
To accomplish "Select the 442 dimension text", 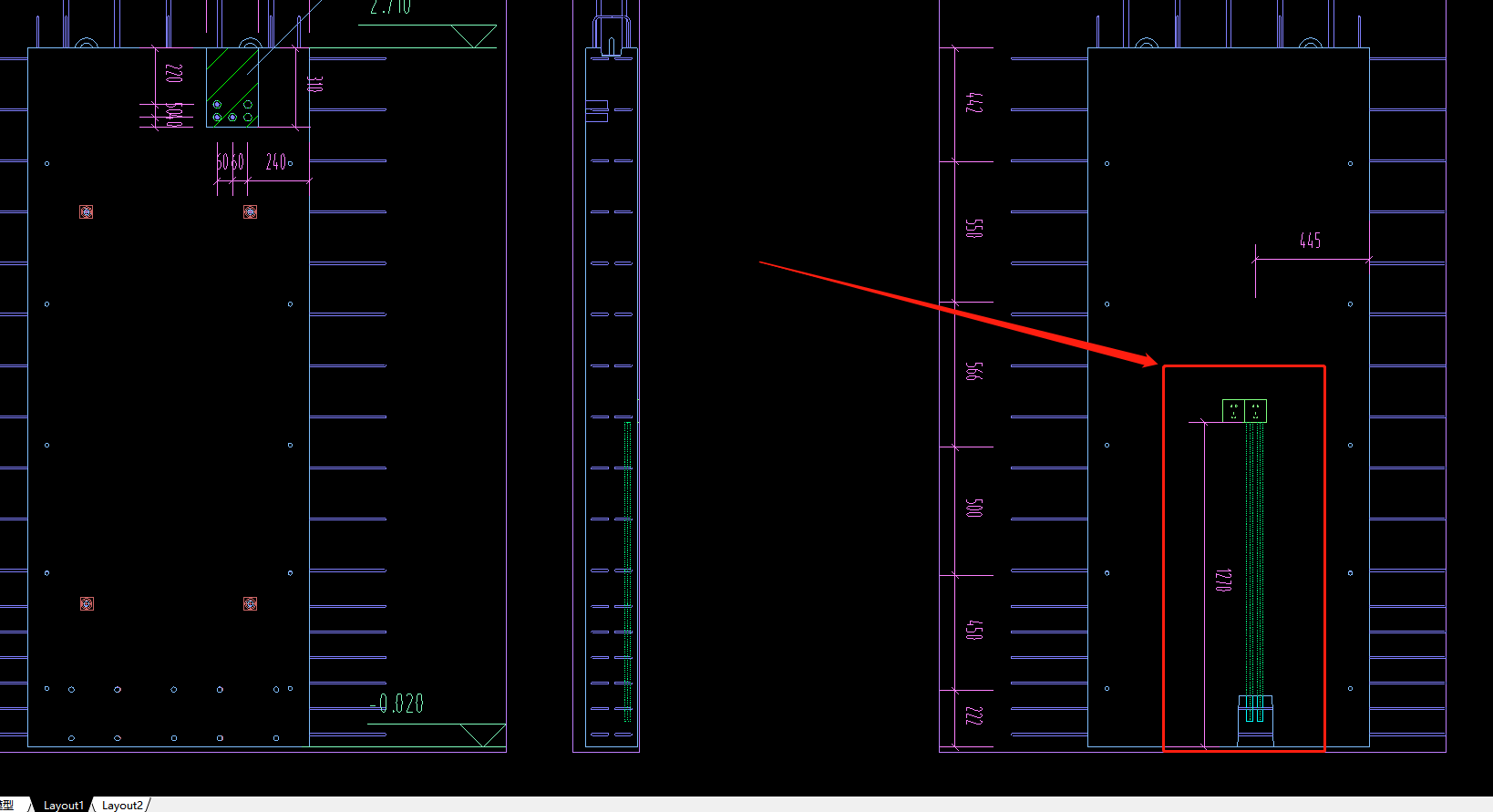I will [973, 102].
